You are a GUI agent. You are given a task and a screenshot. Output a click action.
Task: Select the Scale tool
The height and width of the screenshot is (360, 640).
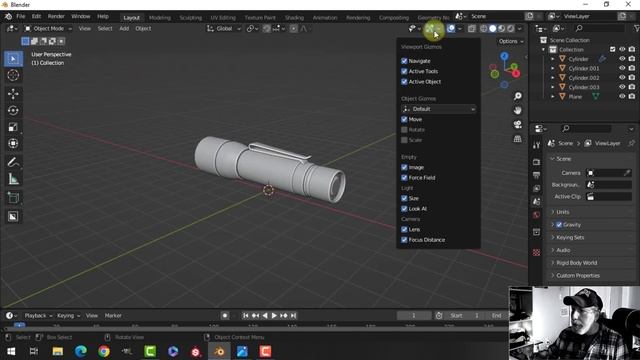tap(13, 127)
